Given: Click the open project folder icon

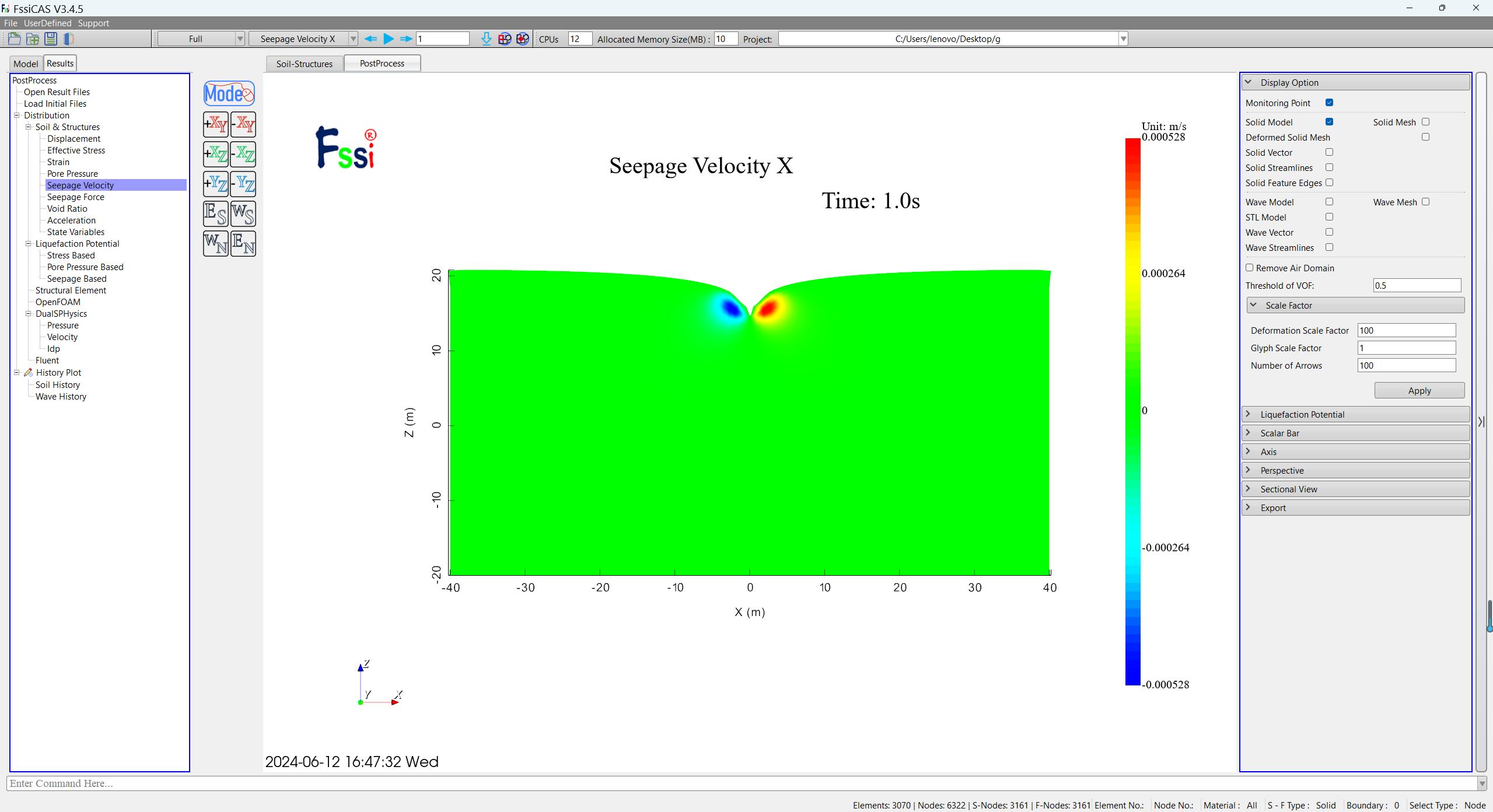Looking at the screenshot, I should tap(15, 39).
